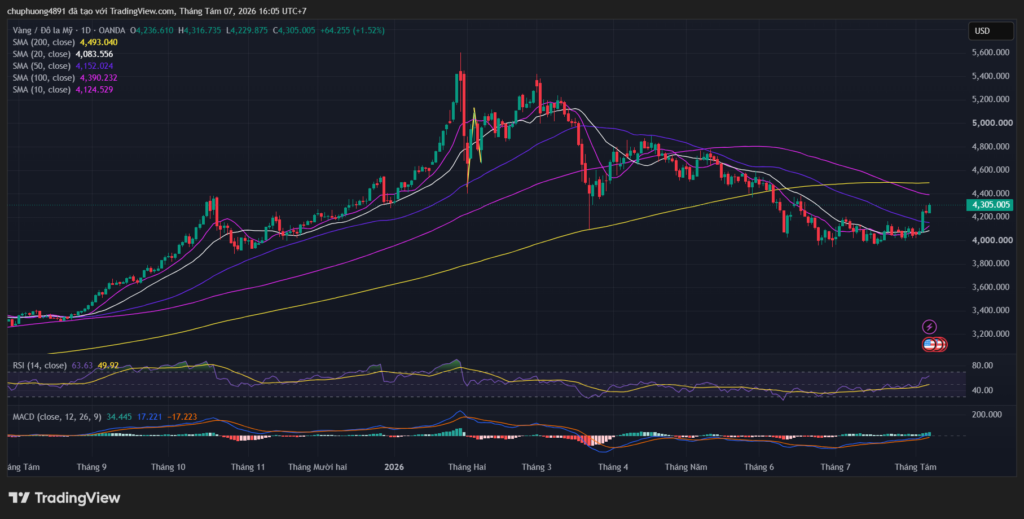Click the yellow SMA 200 value 4,493.040

[99, 42]
